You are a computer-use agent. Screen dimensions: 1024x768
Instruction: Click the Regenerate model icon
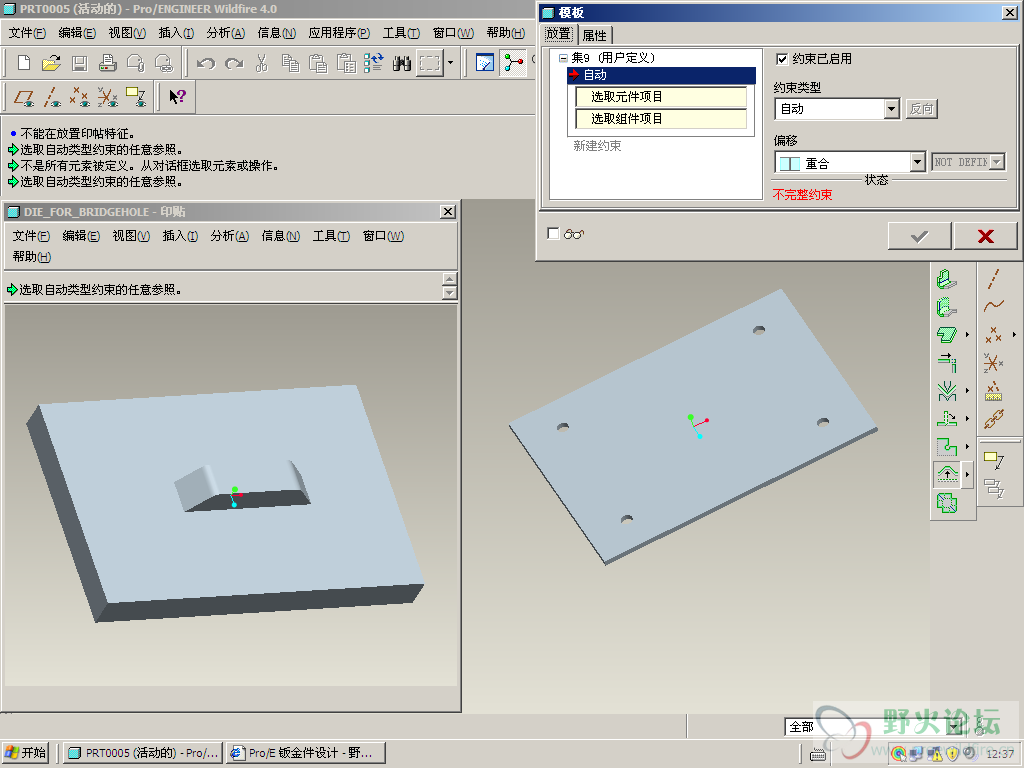point(374,63)
